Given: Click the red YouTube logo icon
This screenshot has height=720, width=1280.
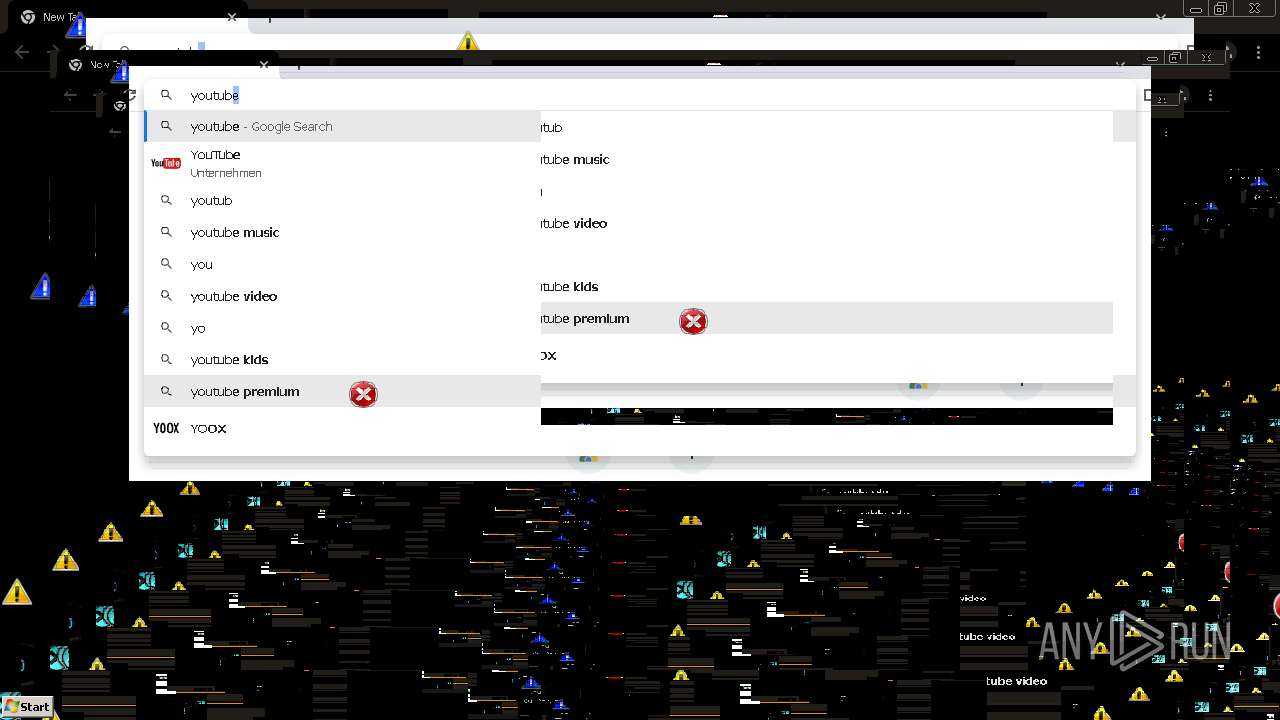Looking at the screenshot, I should pyautogui.click(x=166, y=163).
